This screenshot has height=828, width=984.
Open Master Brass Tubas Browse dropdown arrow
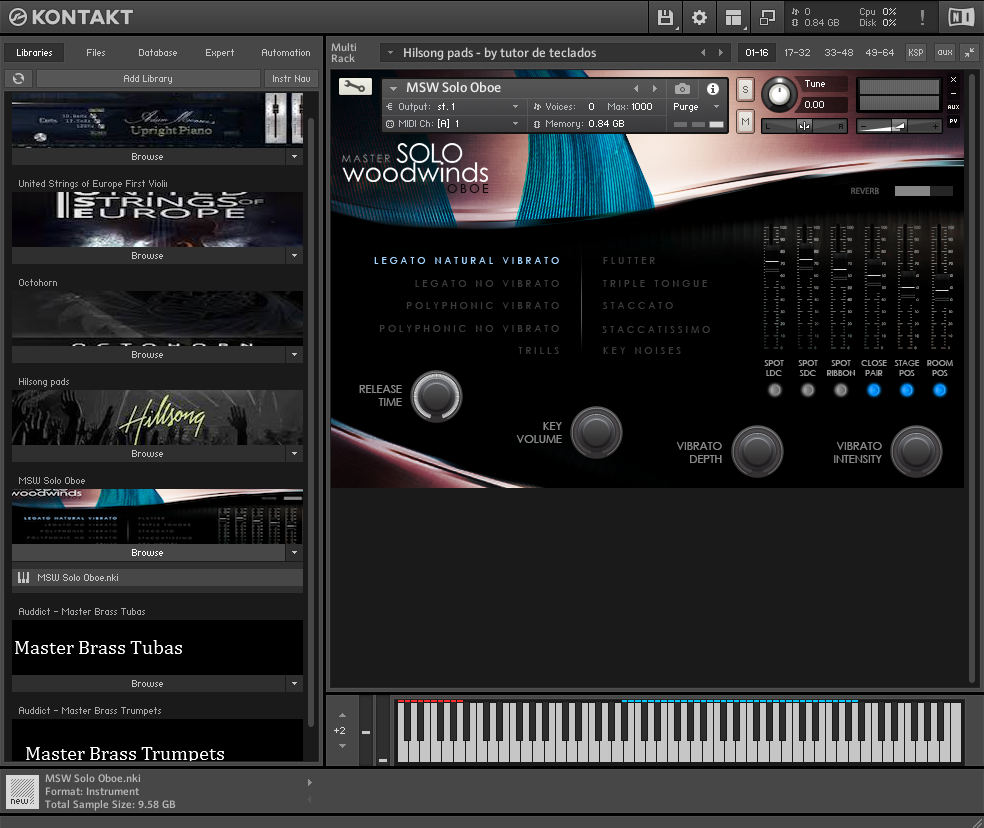coord(294,684)
